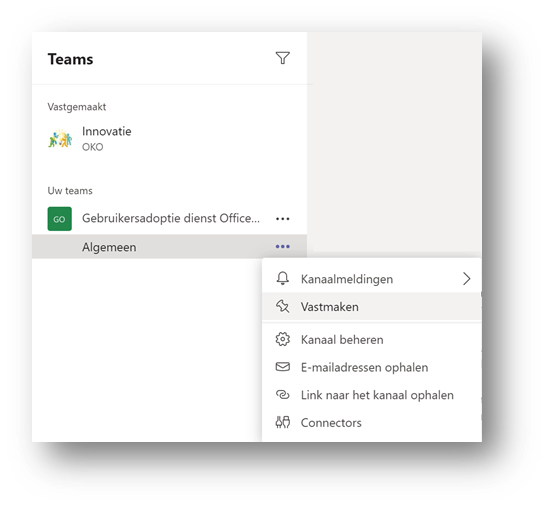
Task: Click the Gebruikersadoptie dienst Office team name
Action: pyautogui.click(x=171, y=218)
